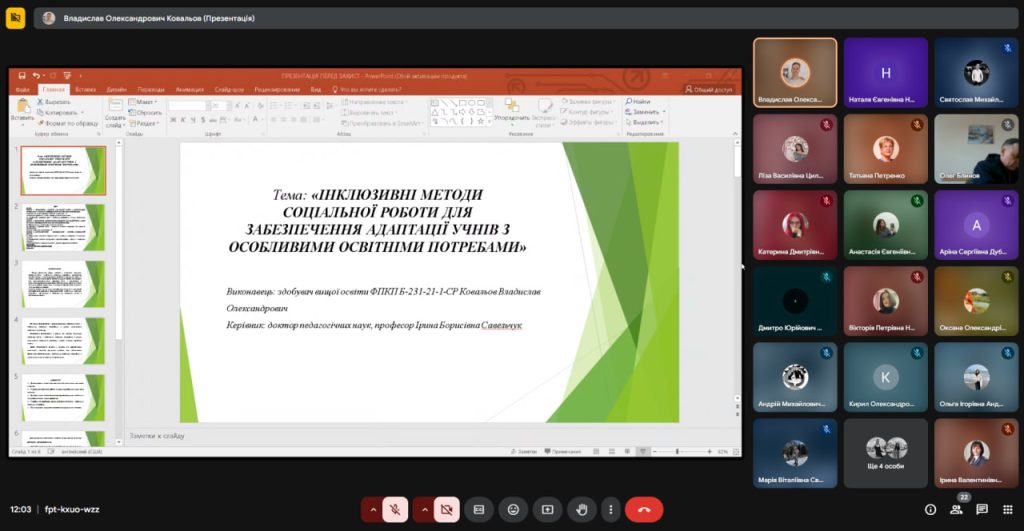Raise hand using the hand icon

(581, 509)
